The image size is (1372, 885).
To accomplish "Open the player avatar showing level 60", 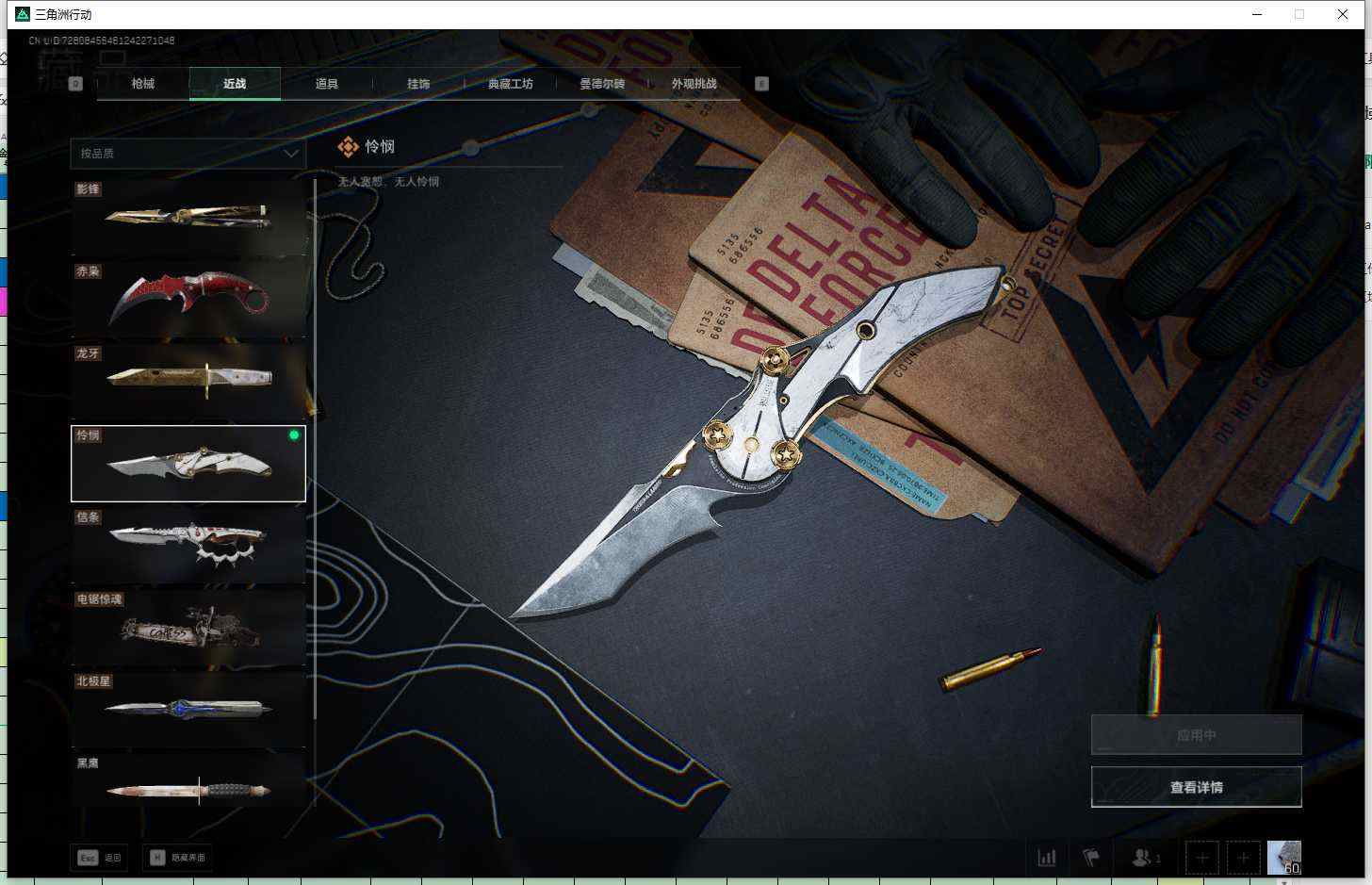I will [1283, 858].
